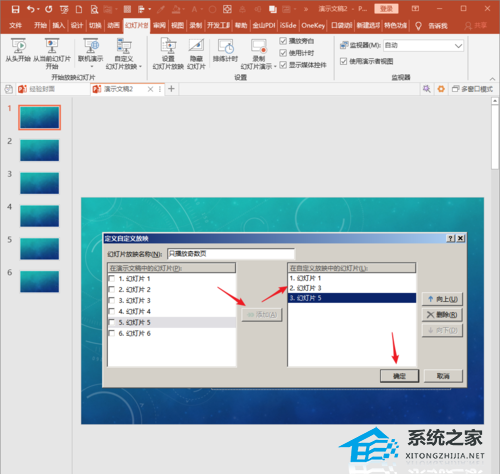
Task: Expand Present Online dropdown arrow
Action: click(x=92, y=67)
